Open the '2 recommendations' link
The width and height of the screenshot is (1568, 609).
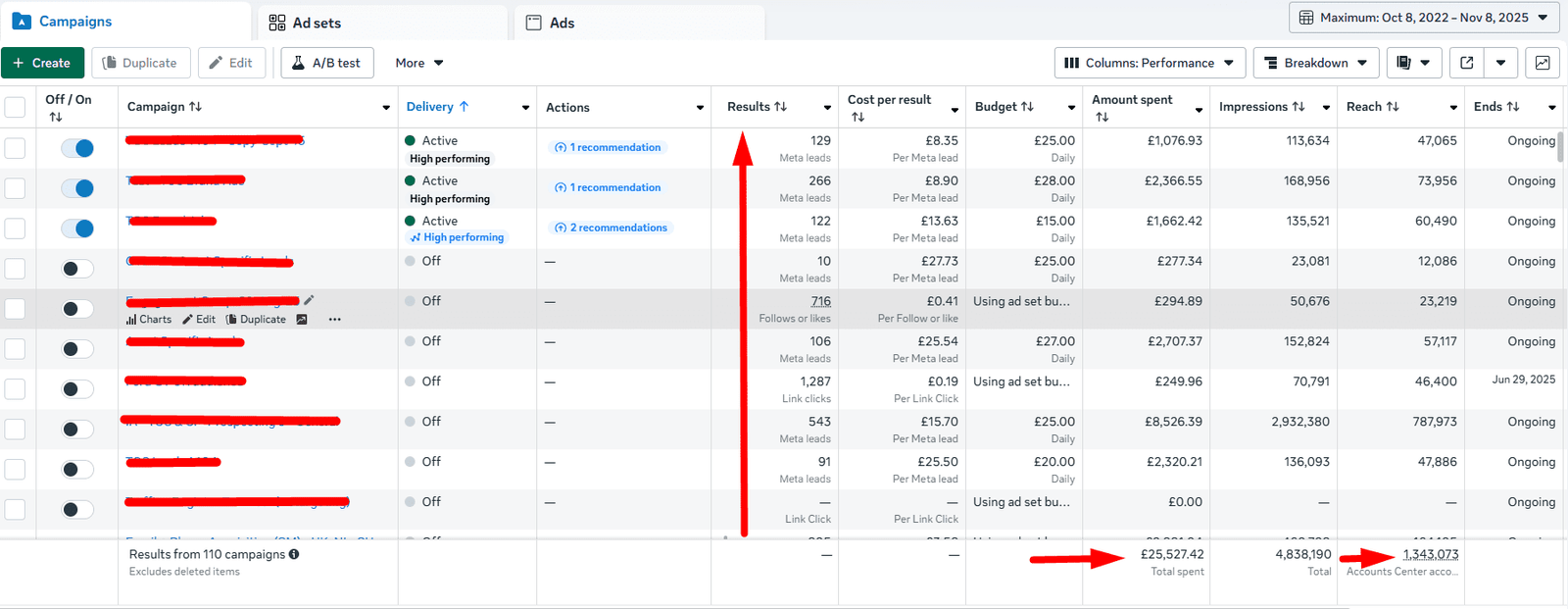coord(612,228)
